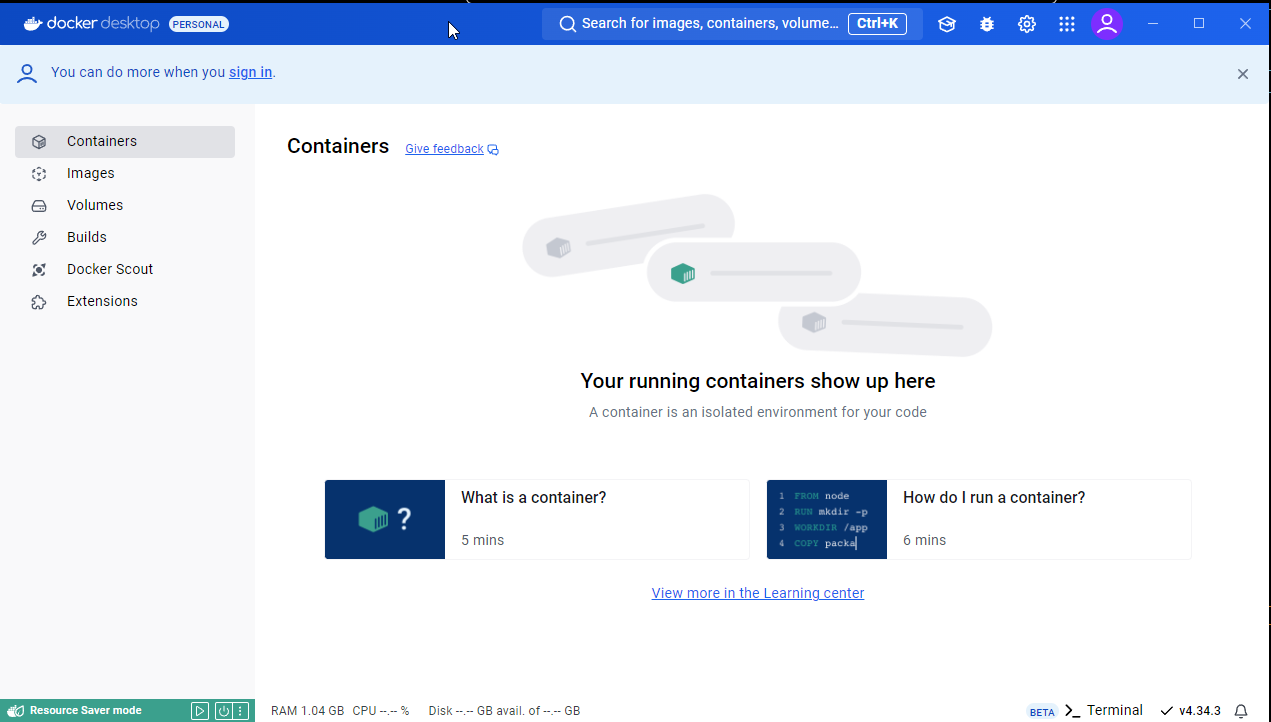Click the person icon in sign-in banner
Viewport: 1271px width, 722px height.
[27, 73]
